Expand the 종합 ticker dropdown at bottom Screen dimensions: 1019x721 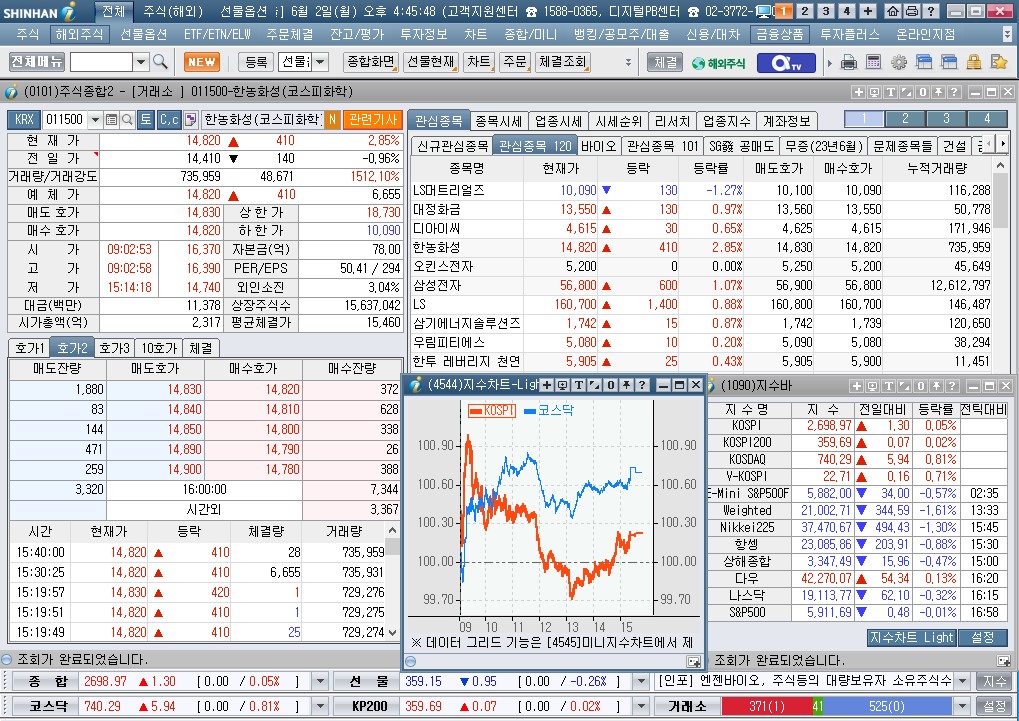(x=320, y=681)
